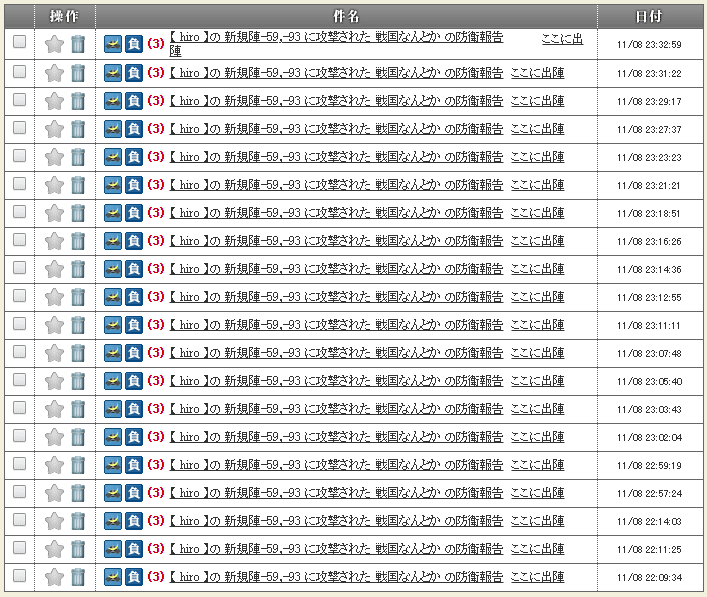
Task: Click ここに出陣 in 11/08 22:57:24 row
Action: point(537,492)
